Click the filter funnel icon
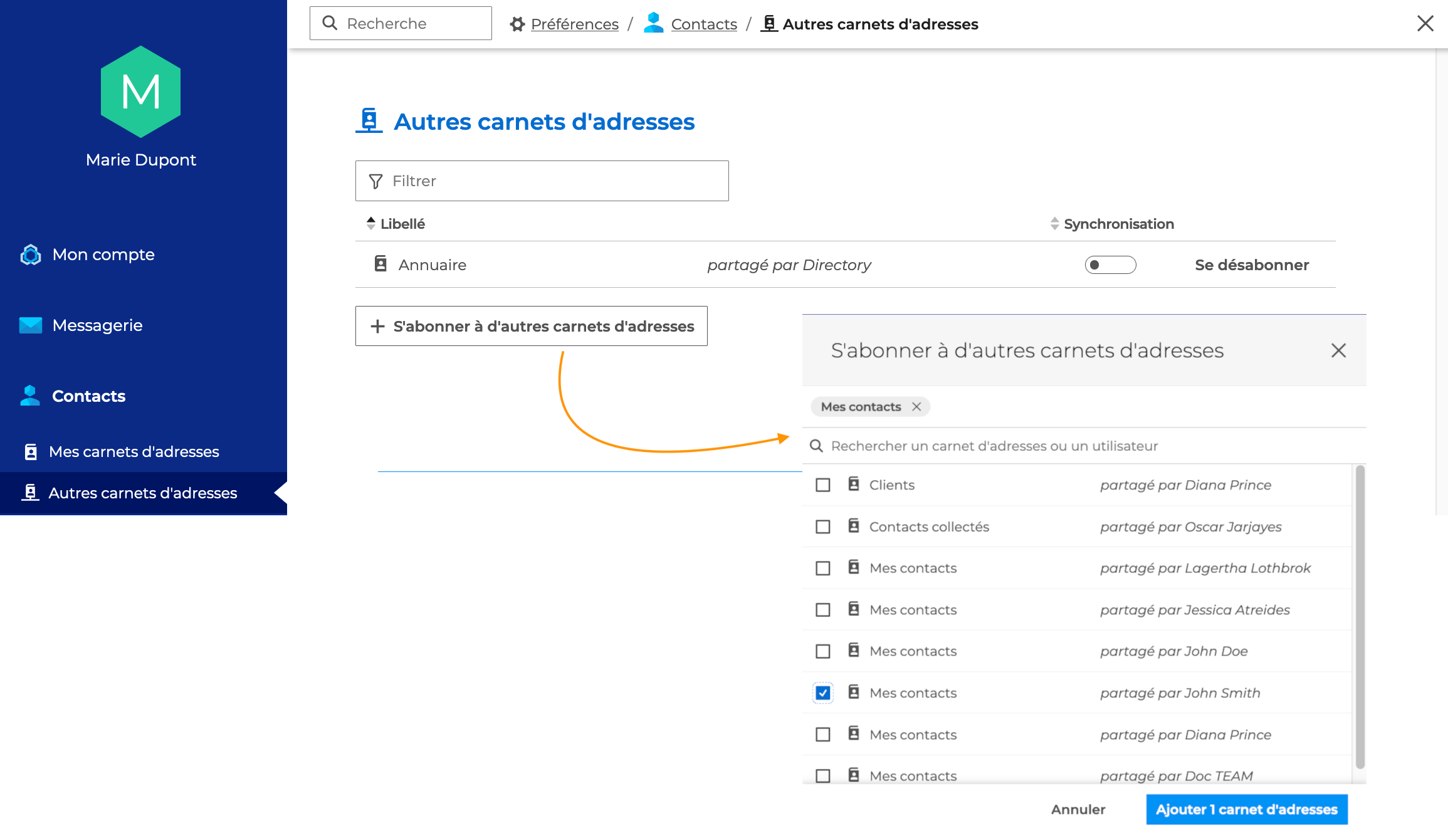This screenshot has width=1448, height=840. click(375, 181)
